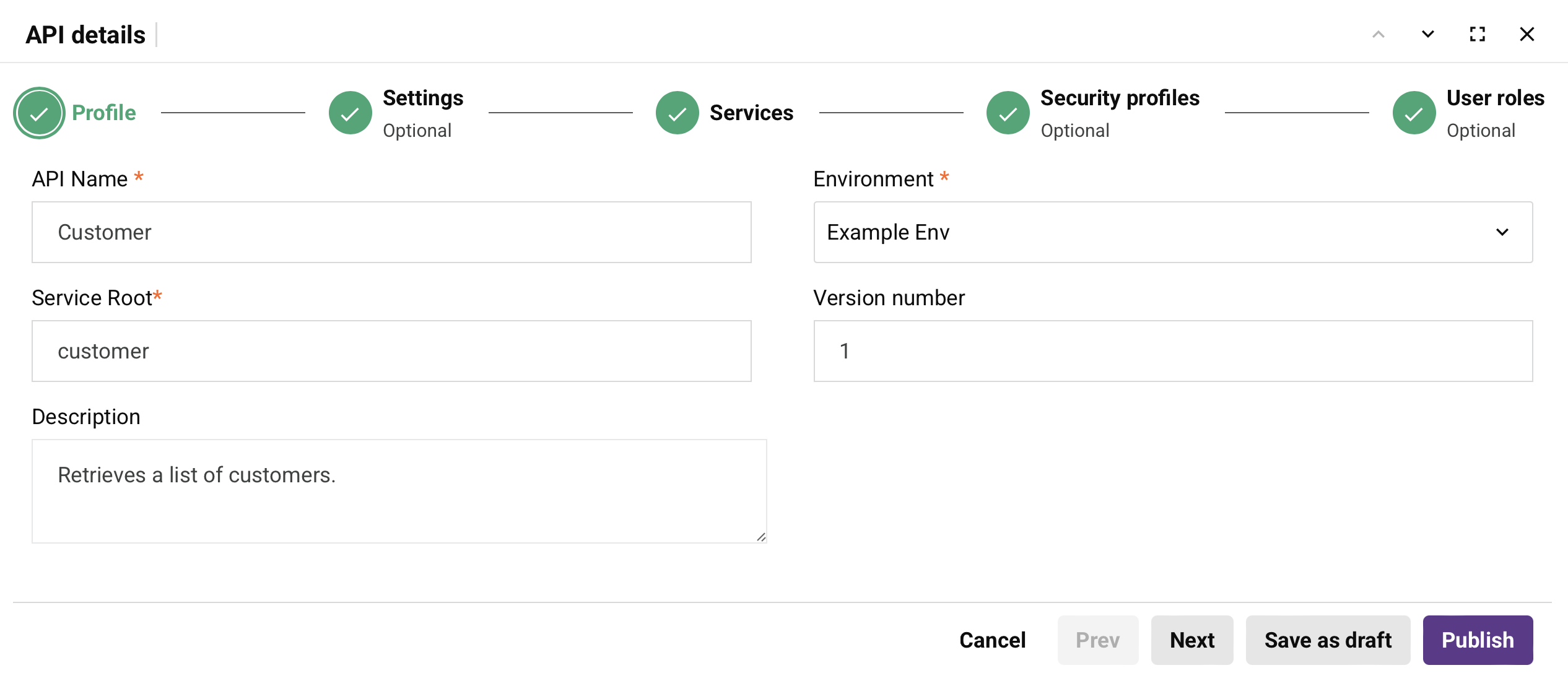Click the Next button
Screen dimensions: 1568x686
coord(1192,640)
